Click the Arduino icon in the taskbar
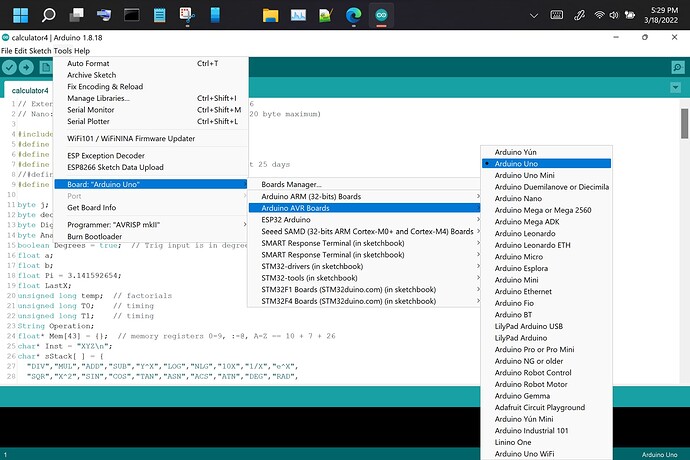 (381, 16)
